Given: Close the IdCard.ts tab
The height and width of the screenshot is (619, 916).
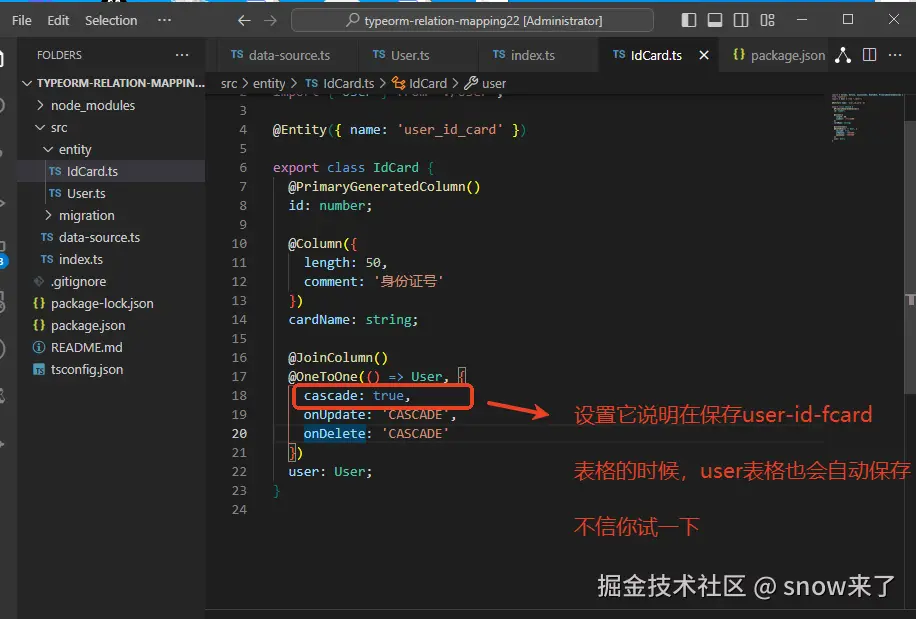Looking at the screenshot, I should click(704, 55).
